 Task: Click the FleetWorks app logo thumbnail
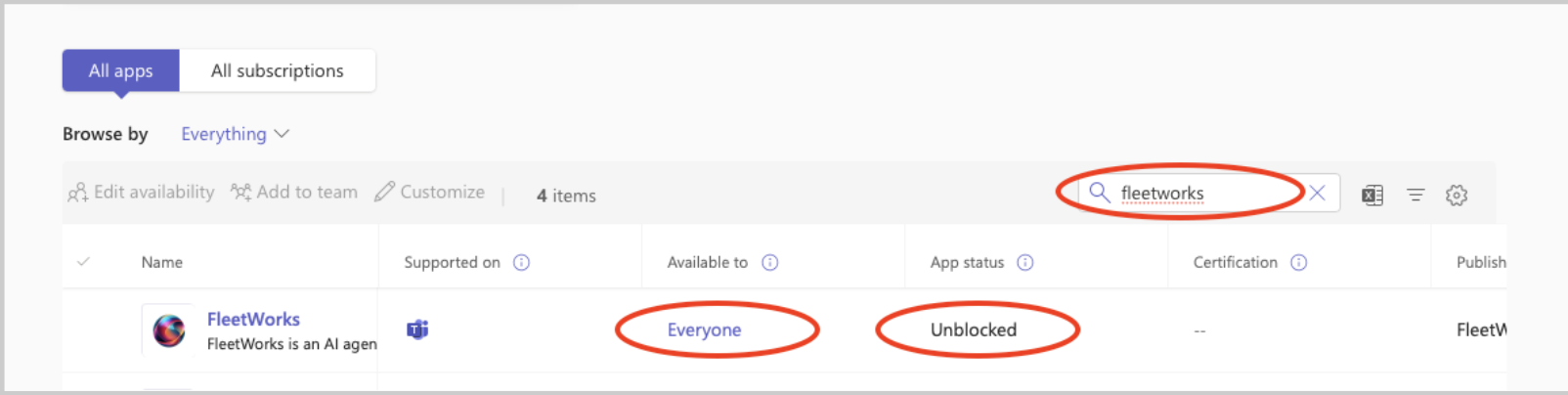coord(169,330)
